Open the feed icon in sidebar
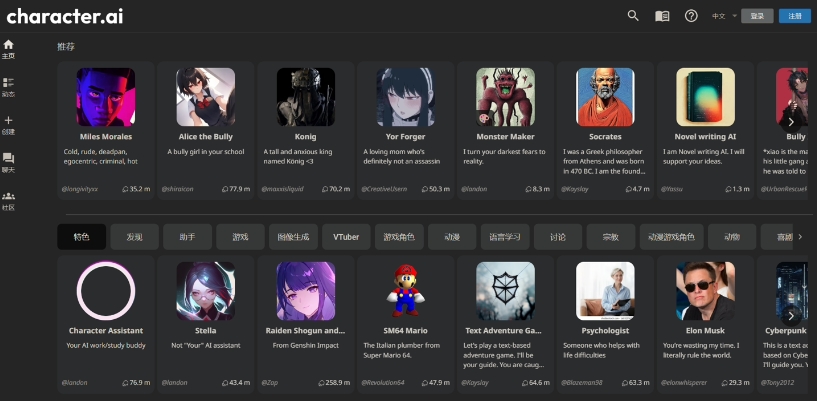 click(8, 82)
